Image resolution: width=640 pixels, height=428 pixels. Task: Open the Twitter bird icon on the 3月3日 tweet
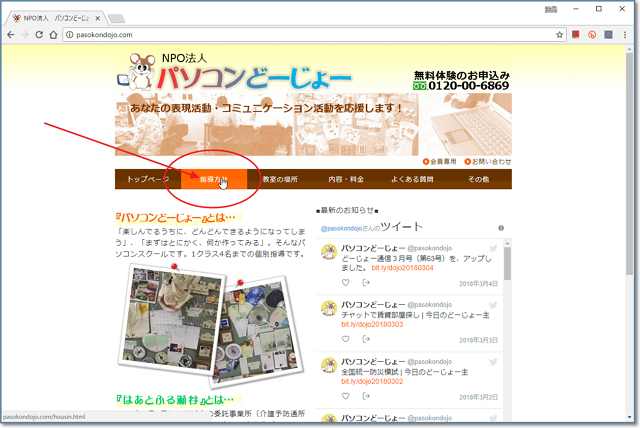[493, 305]
